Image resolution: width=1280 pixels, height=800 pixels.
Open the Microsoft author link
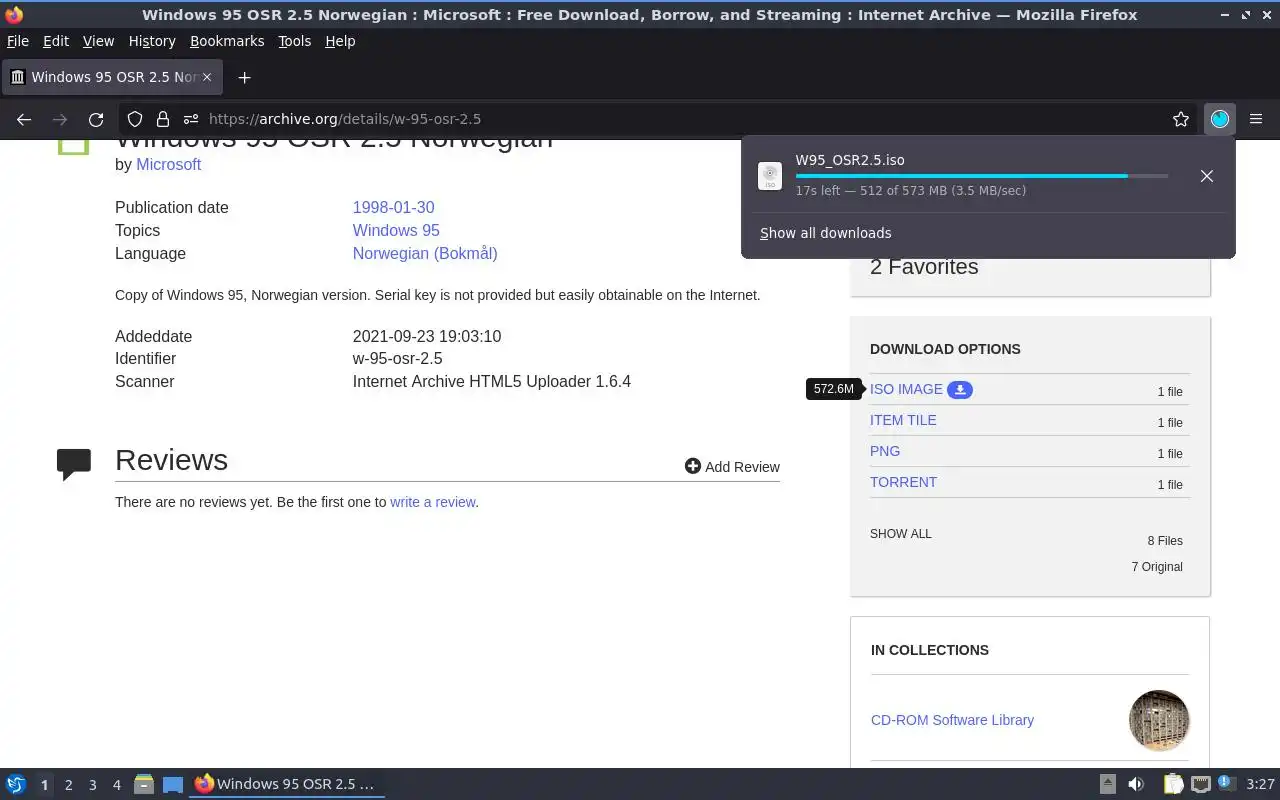click(169, 164)
